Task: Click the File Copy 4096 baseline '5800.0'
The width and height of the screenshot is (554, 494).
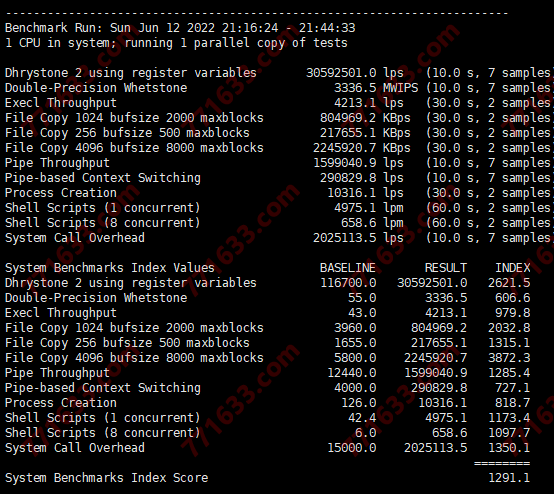Action: point(355,358)
